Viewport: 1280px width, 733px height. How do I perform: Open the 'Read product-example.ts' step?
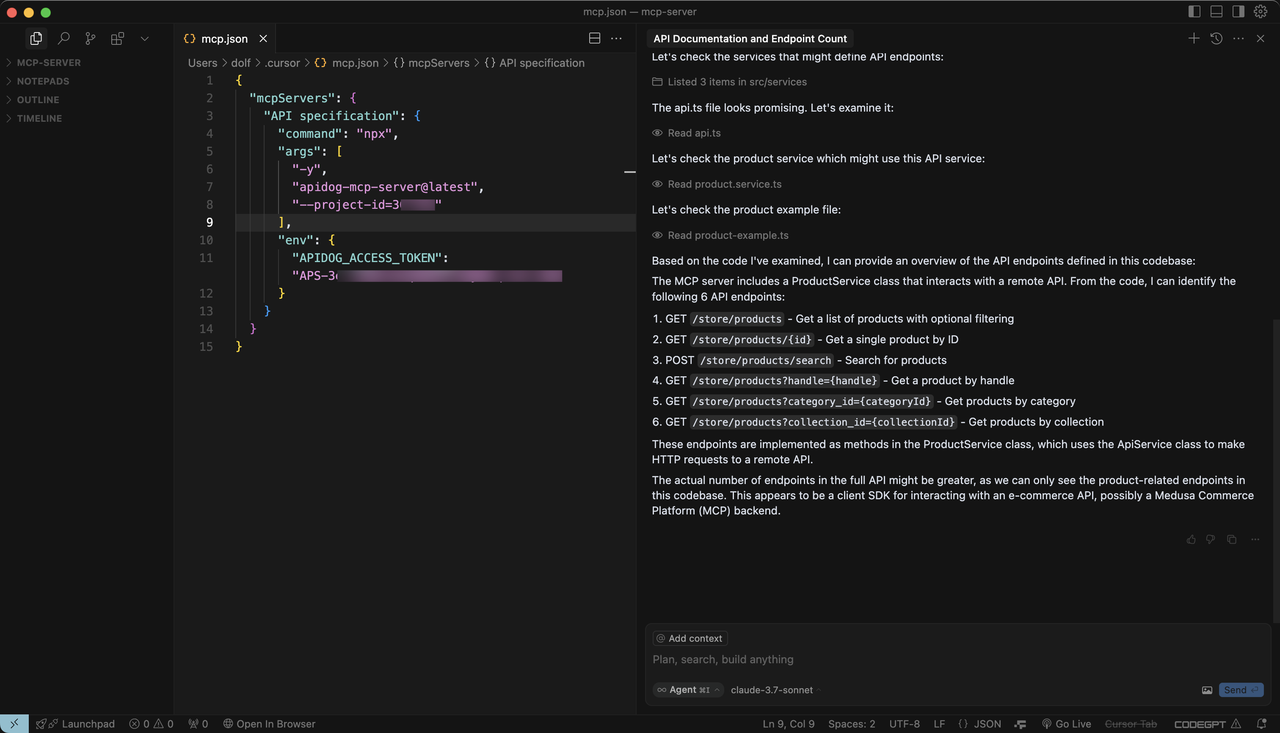[x=720, y=236]
